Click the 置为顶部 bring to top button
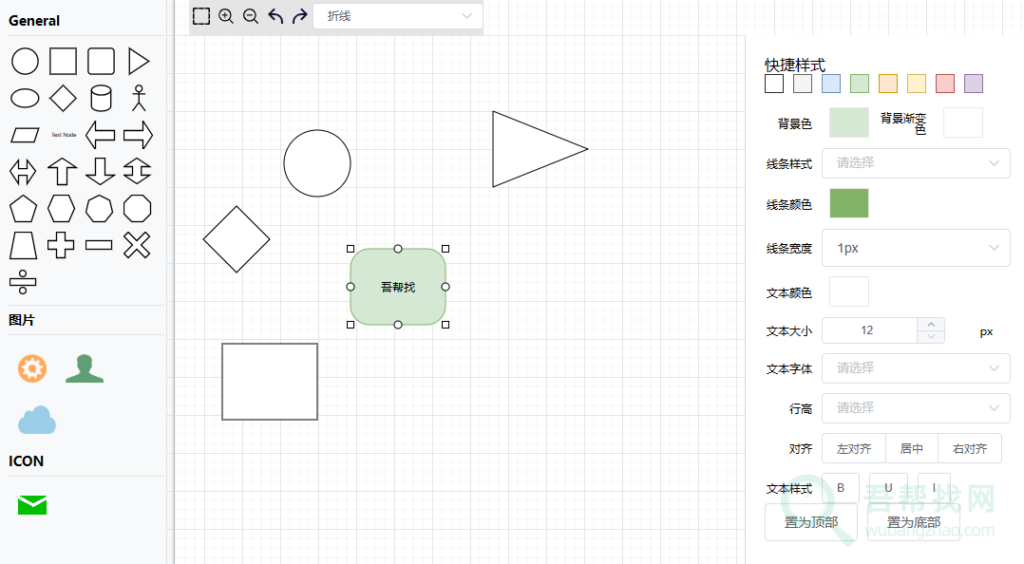The height and width of the screenshot is (564, 1024). 811,522
